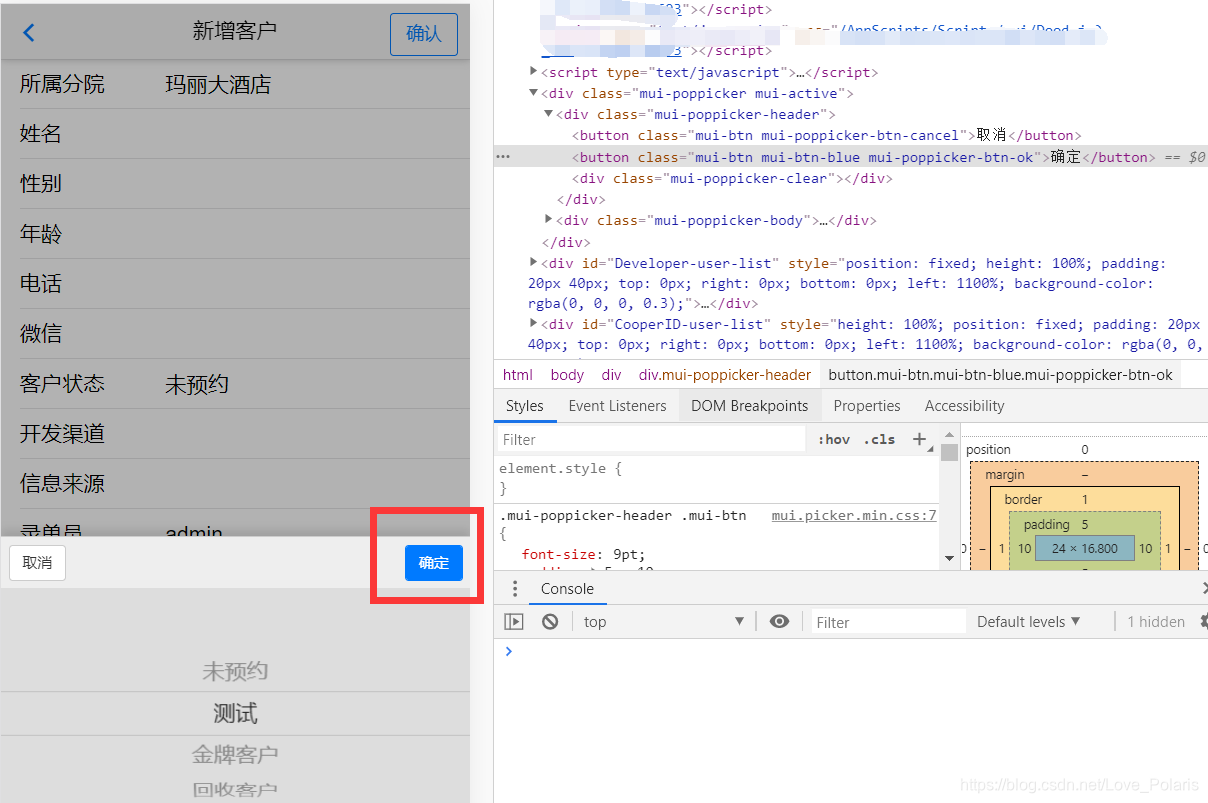Select the 姓名 field row
Image resolution: width=1208 pixels, height=803 pixels.
point(235,134)
